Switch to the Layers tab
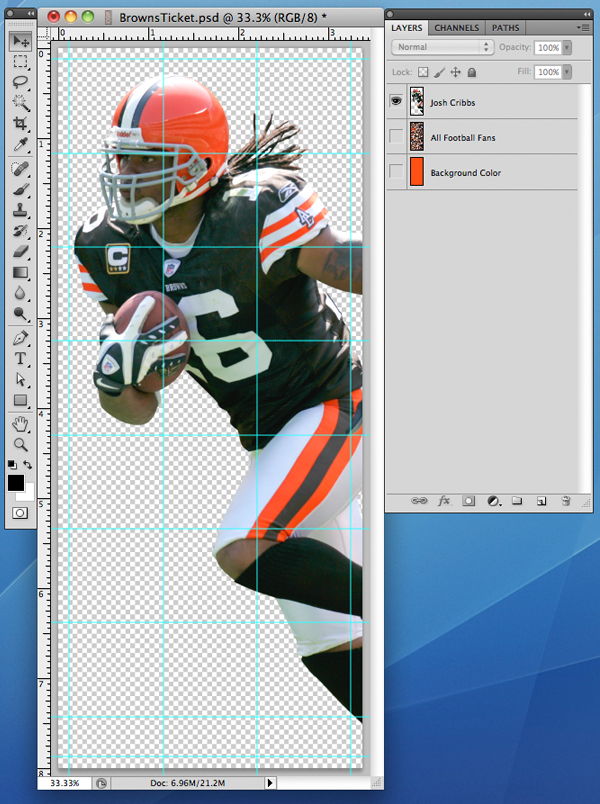Viewport: 600px width, 804px height. point(407,28)
